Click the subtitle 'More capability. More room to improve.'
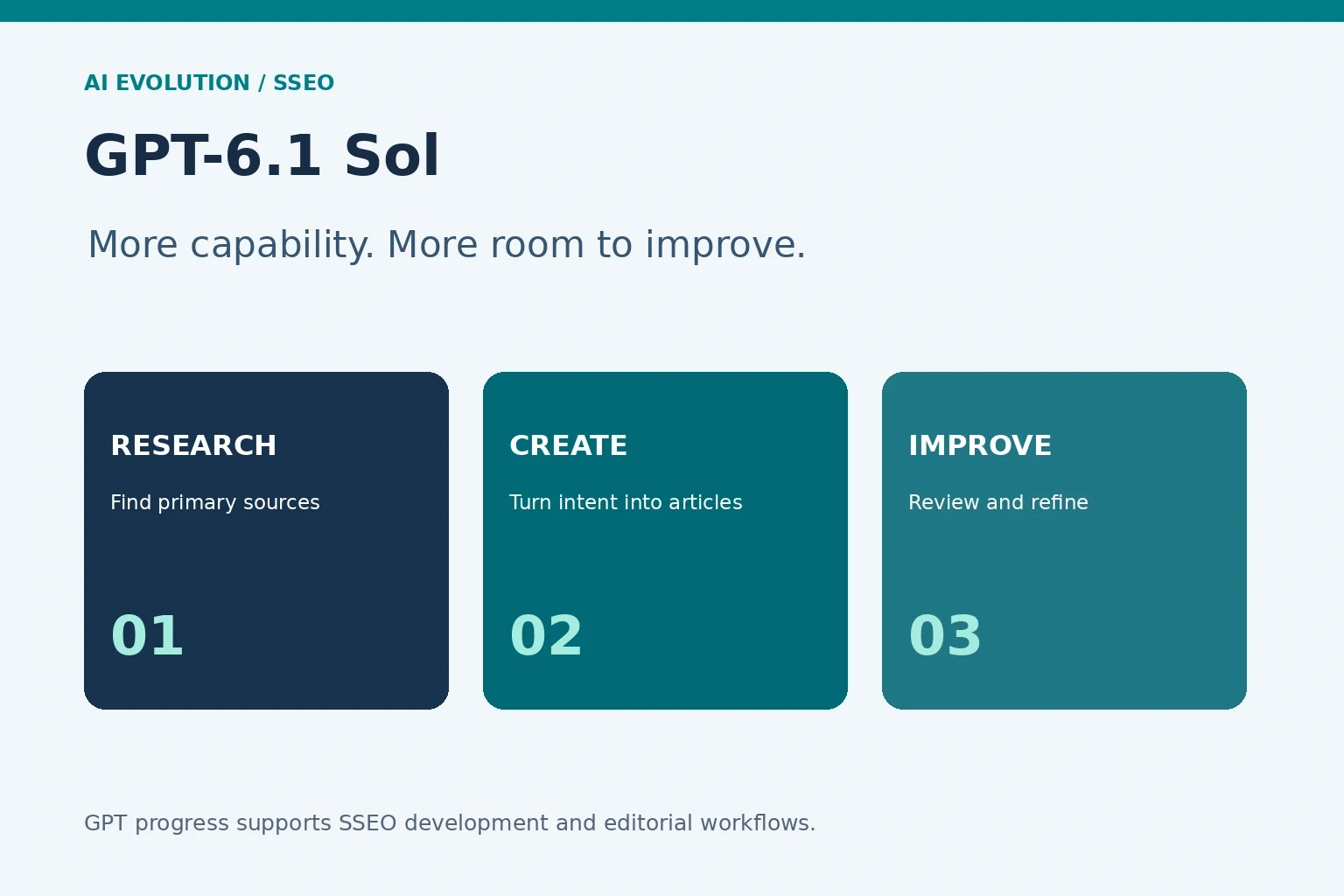 click(x=446, y=245)
